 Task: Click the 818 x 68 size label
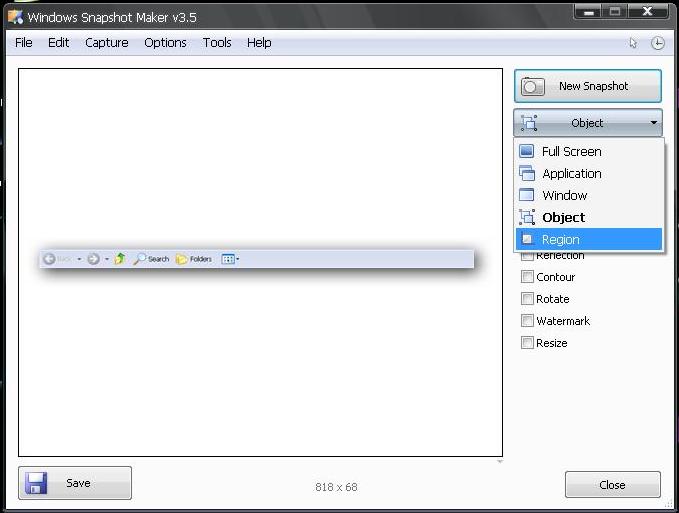click(x=336, y=487)
